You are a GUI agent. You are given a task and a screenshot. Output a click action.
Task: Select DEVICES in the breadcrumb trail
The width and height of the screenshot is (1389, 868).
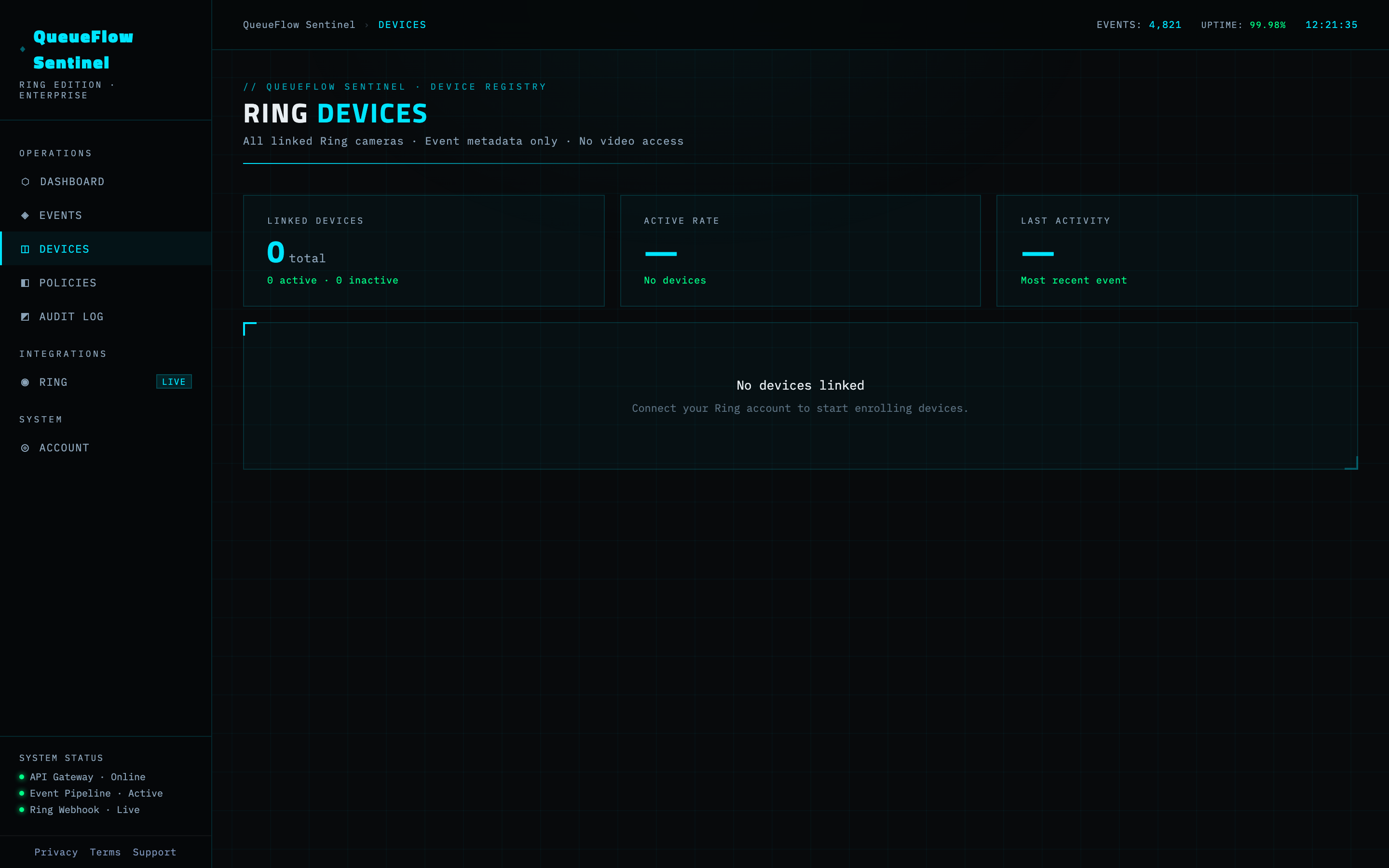coord(402,25)
